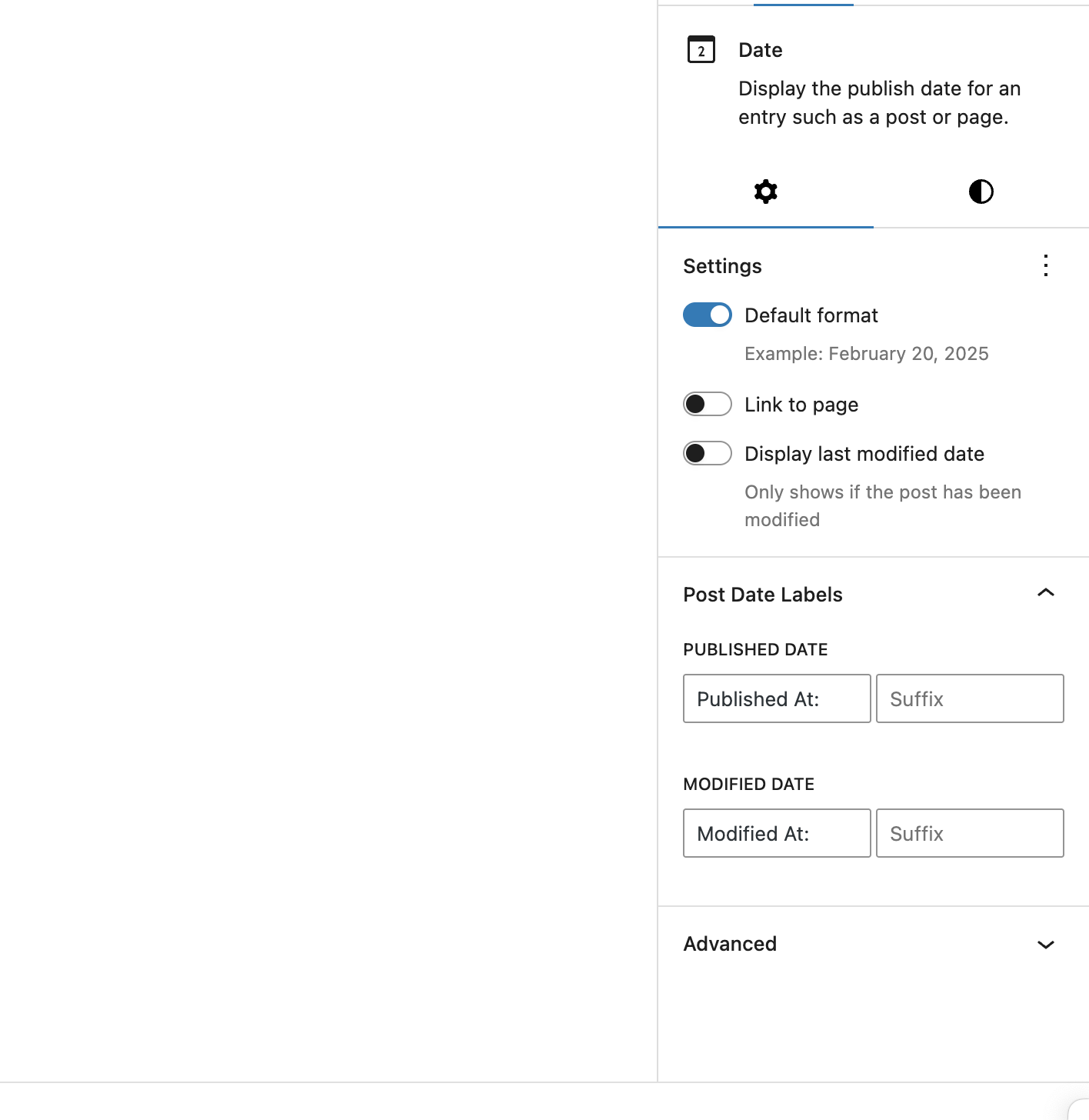Click the Default format label
The height and width of the screenshot is (1120, 1089).
click(811, 315)
